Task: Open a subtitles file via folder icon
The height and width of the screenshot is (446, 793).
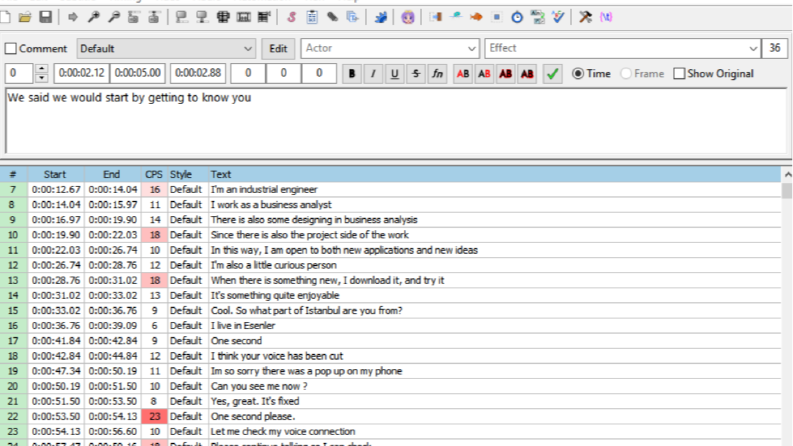Action: tap(25, 17)
